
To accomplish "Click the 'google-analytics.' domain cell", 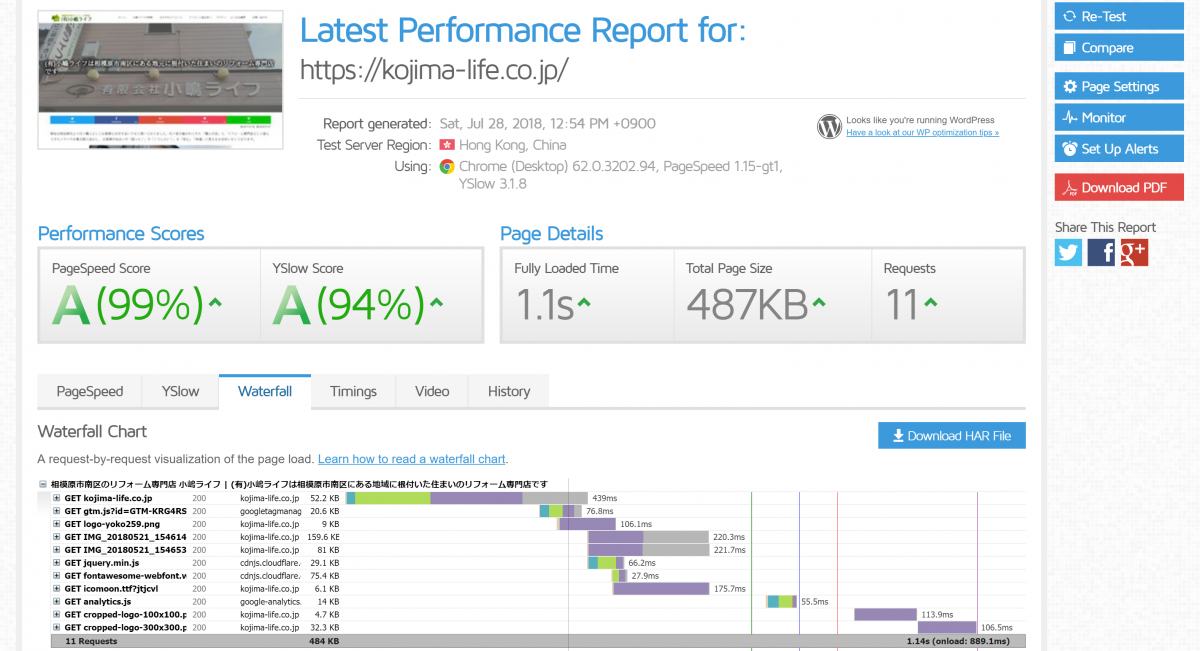I will 270,601.
